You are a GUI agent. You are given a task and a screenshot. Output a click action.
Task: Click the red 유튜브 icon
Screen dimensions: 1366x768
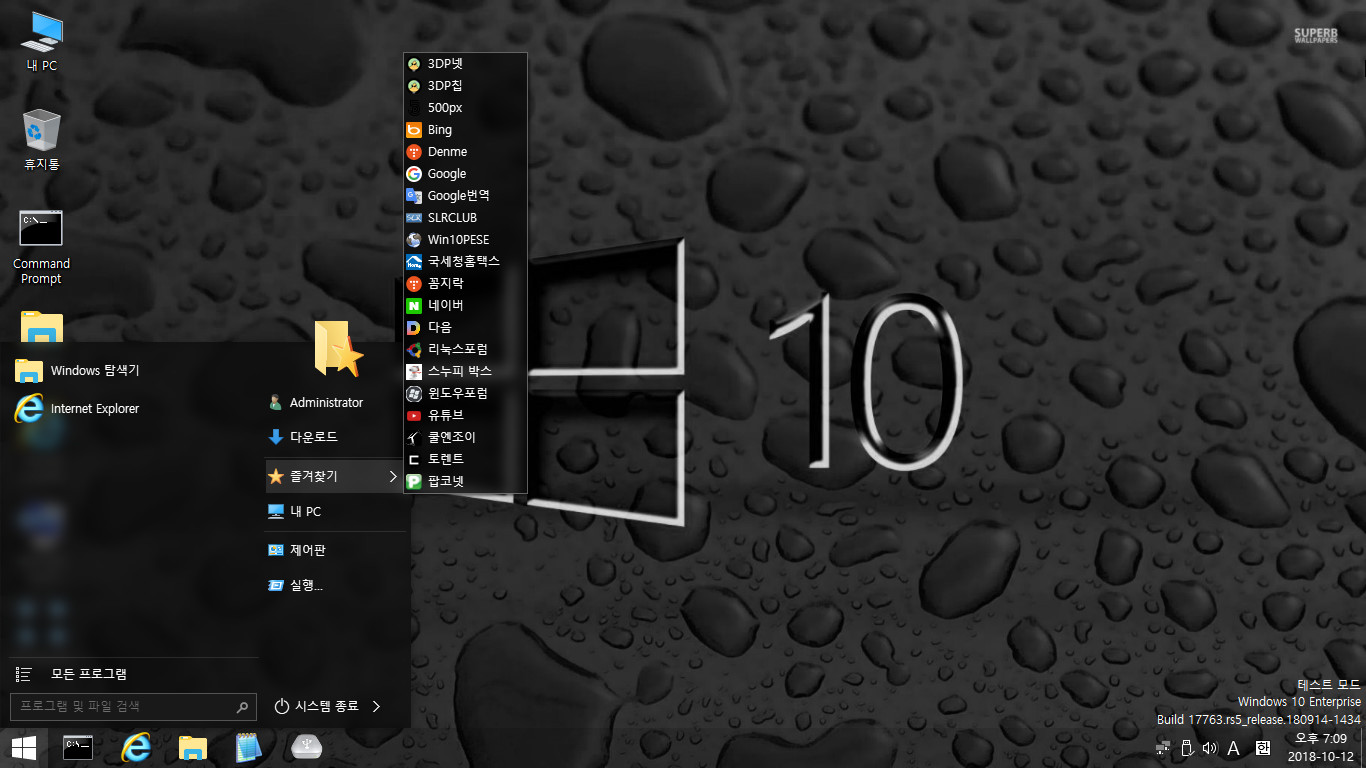(414, 416)
